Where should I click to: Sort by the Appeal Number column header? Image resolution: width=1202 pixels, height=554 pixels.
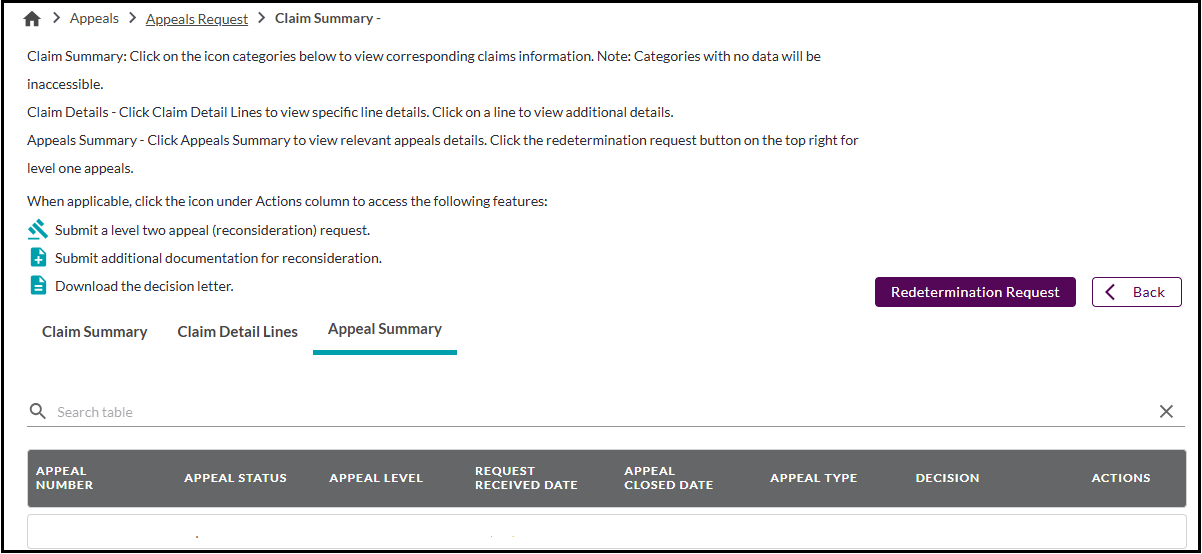click(x=64, y=478)
